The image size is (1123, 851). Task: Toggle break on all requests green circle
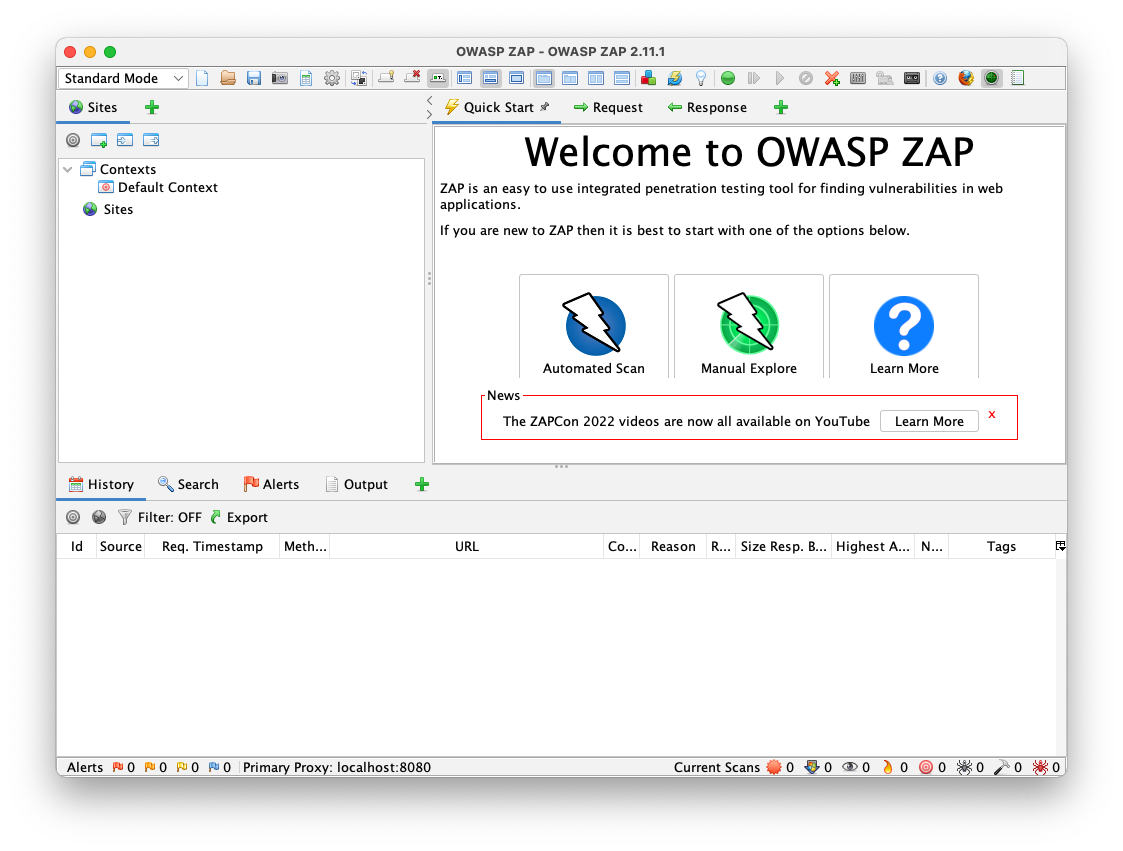tap(728, 78)
